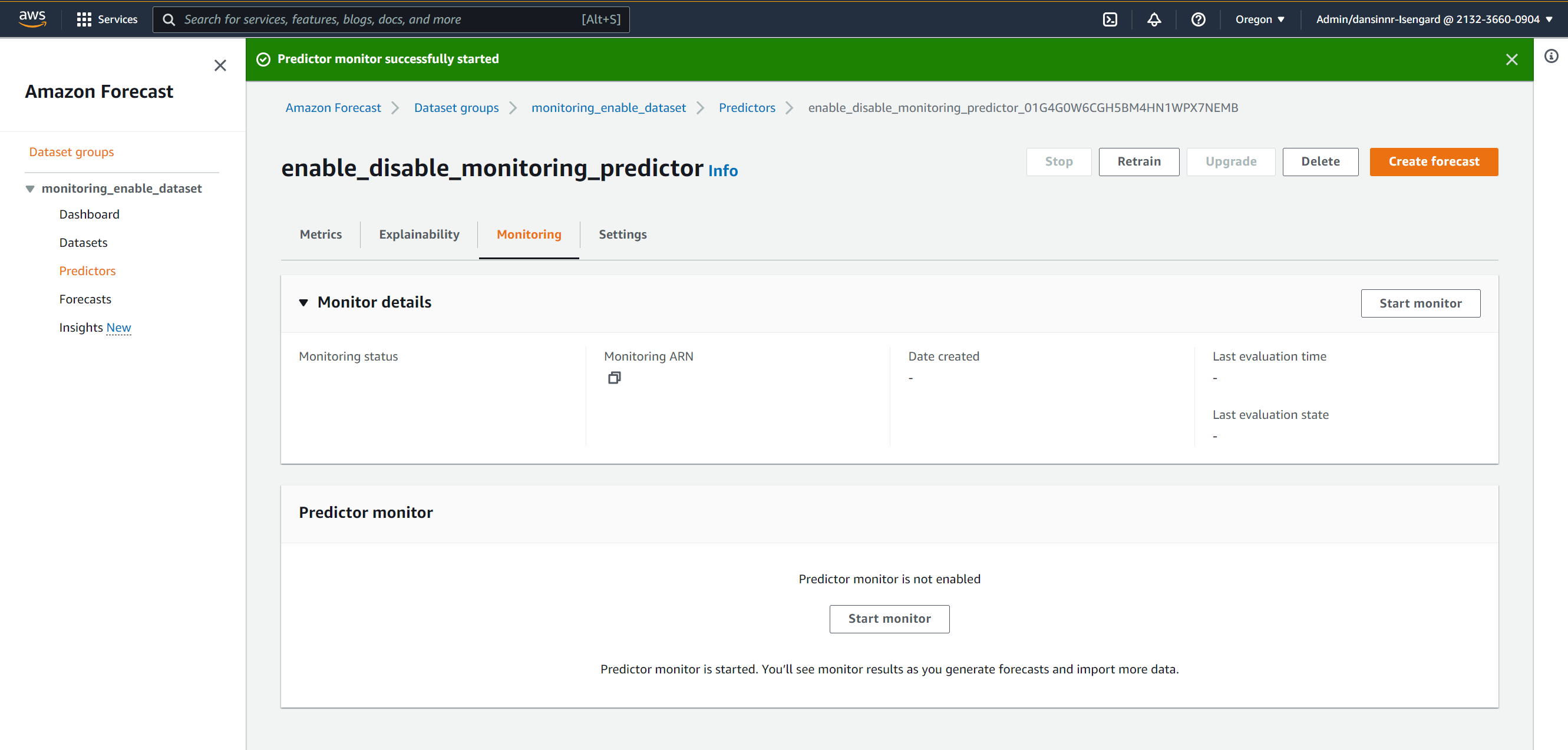Click the Delete predictor button

(x=1320, y=162)
